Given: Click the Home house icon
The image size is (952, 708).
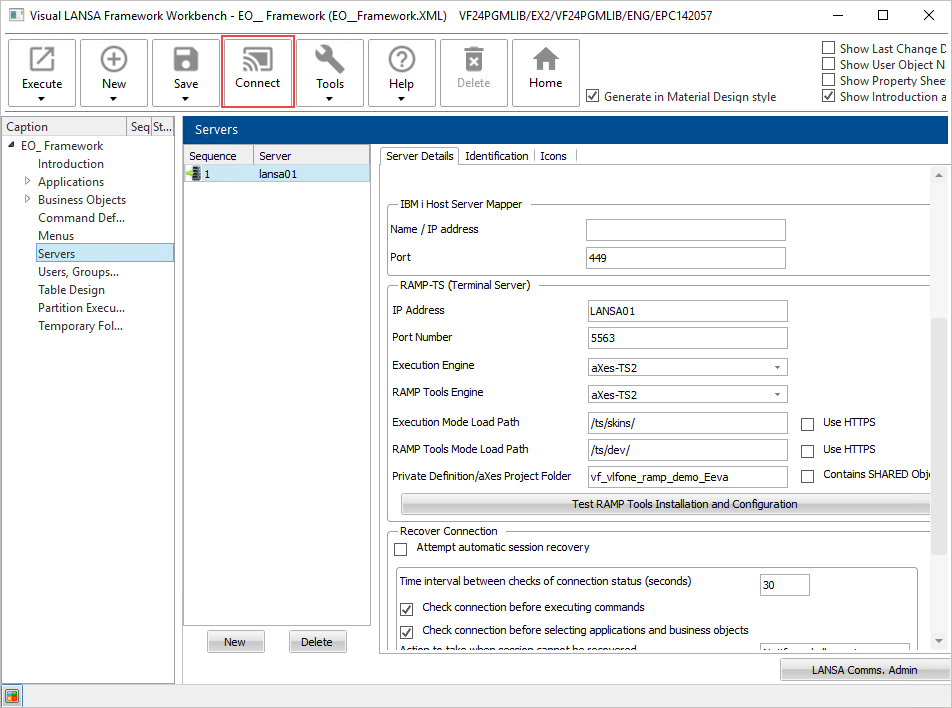Looking at the screenshot, I should [x=546, y=61].
